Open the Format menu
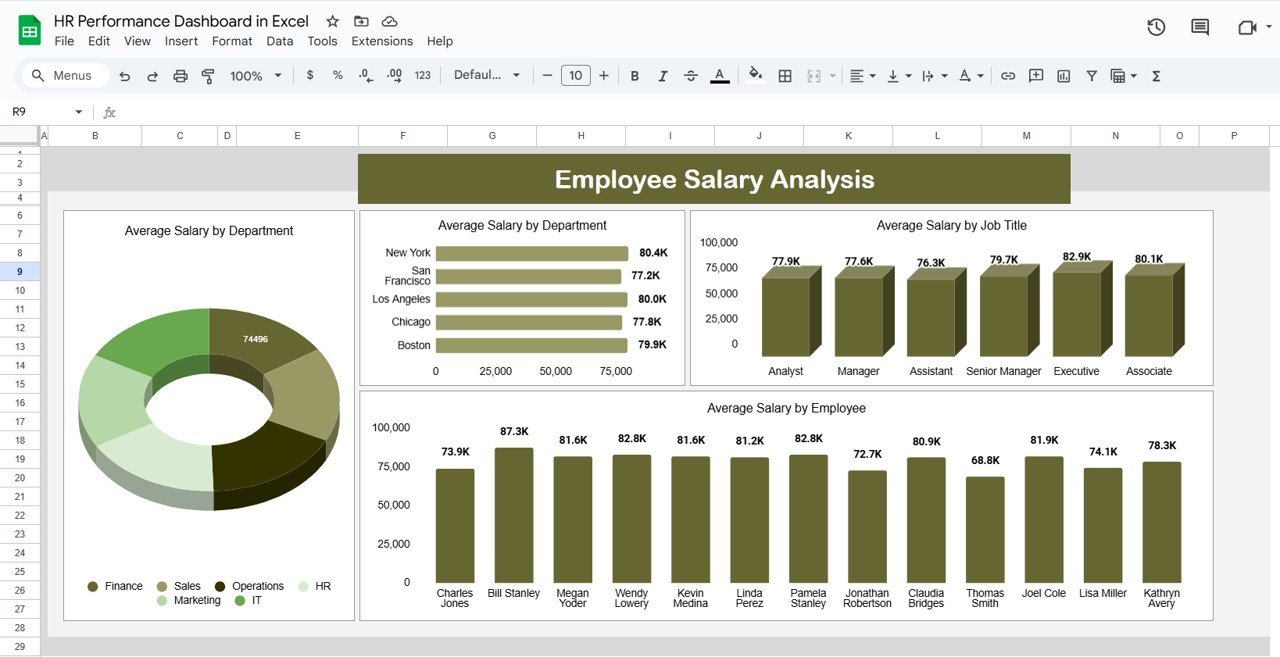The image size is (1280, 657). 232,41
